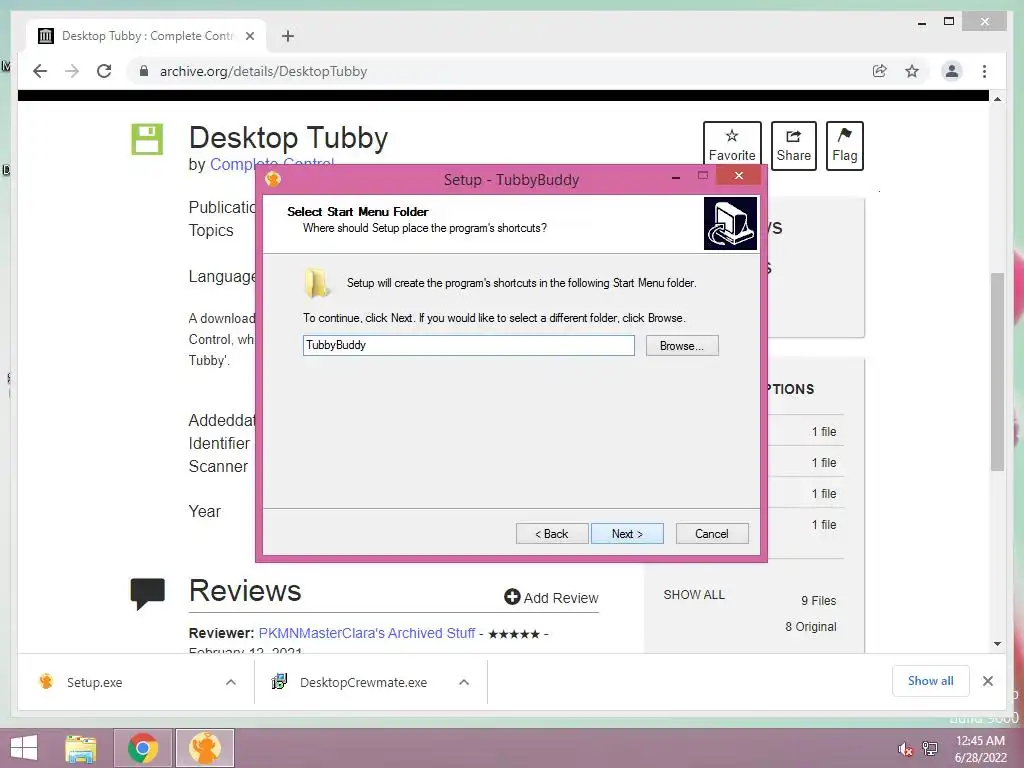Reload the archive.org page
1024x768 pixels.
(x=104, y=71)
